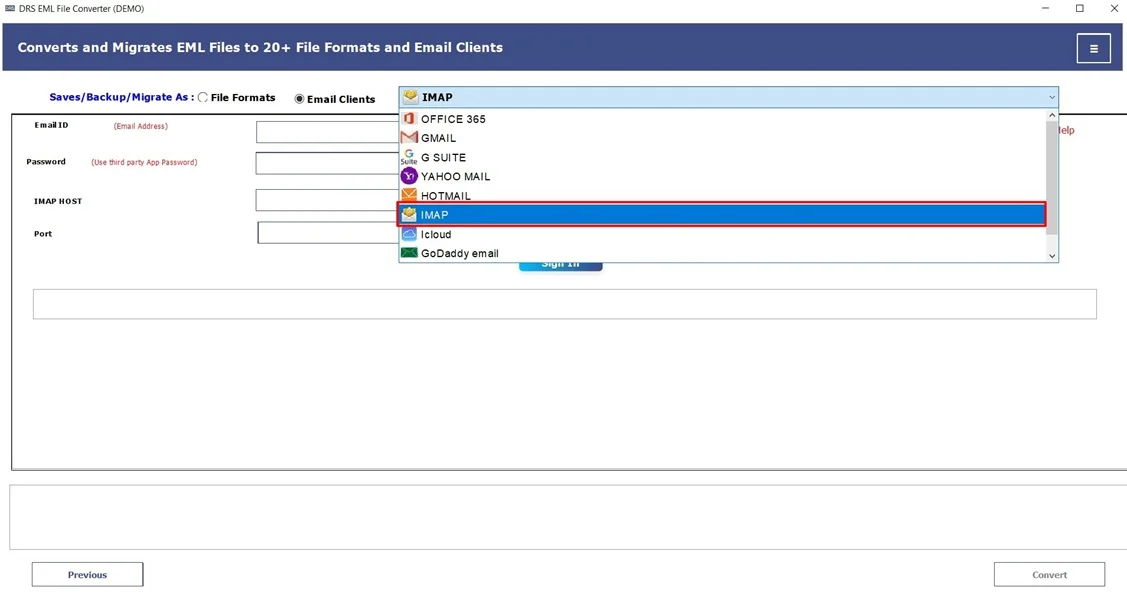Screen dimensions: 1127x600
Task: Click the Hotmail orange envelope icon
Action: pos(409,195)
